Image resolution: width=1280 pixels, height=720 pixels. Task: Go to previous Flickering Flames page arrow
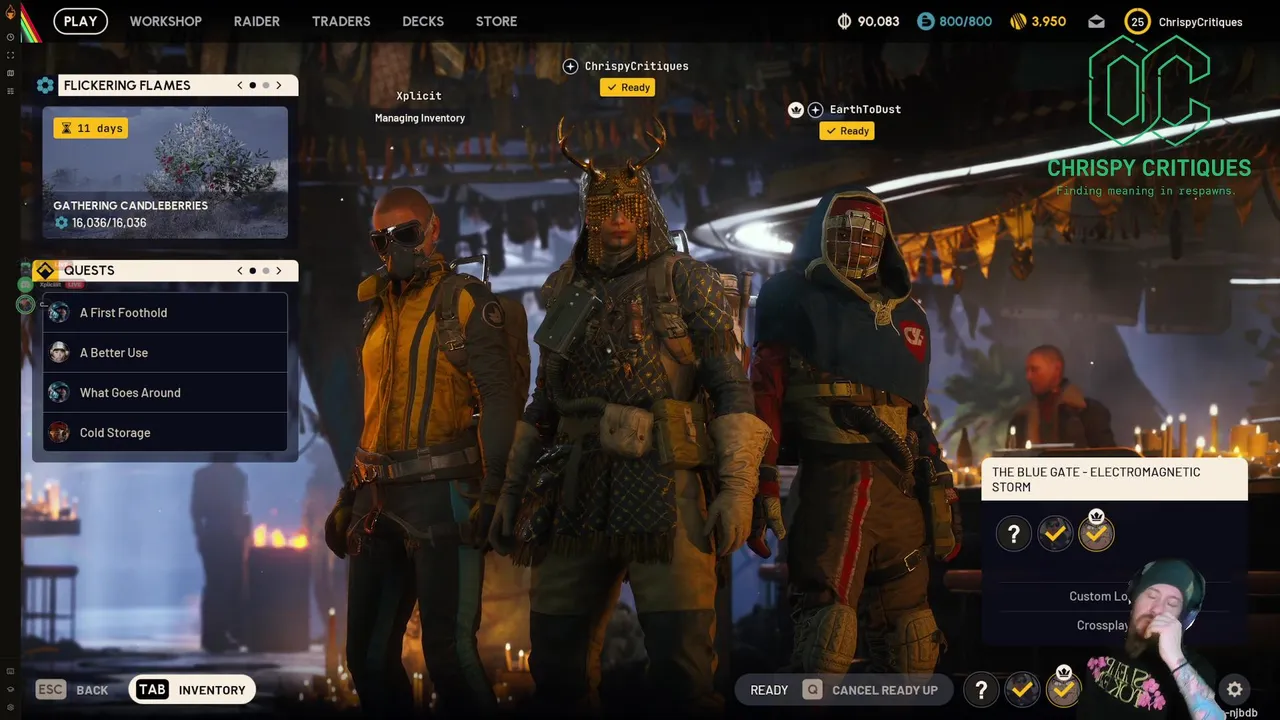(x=240, y=85)
